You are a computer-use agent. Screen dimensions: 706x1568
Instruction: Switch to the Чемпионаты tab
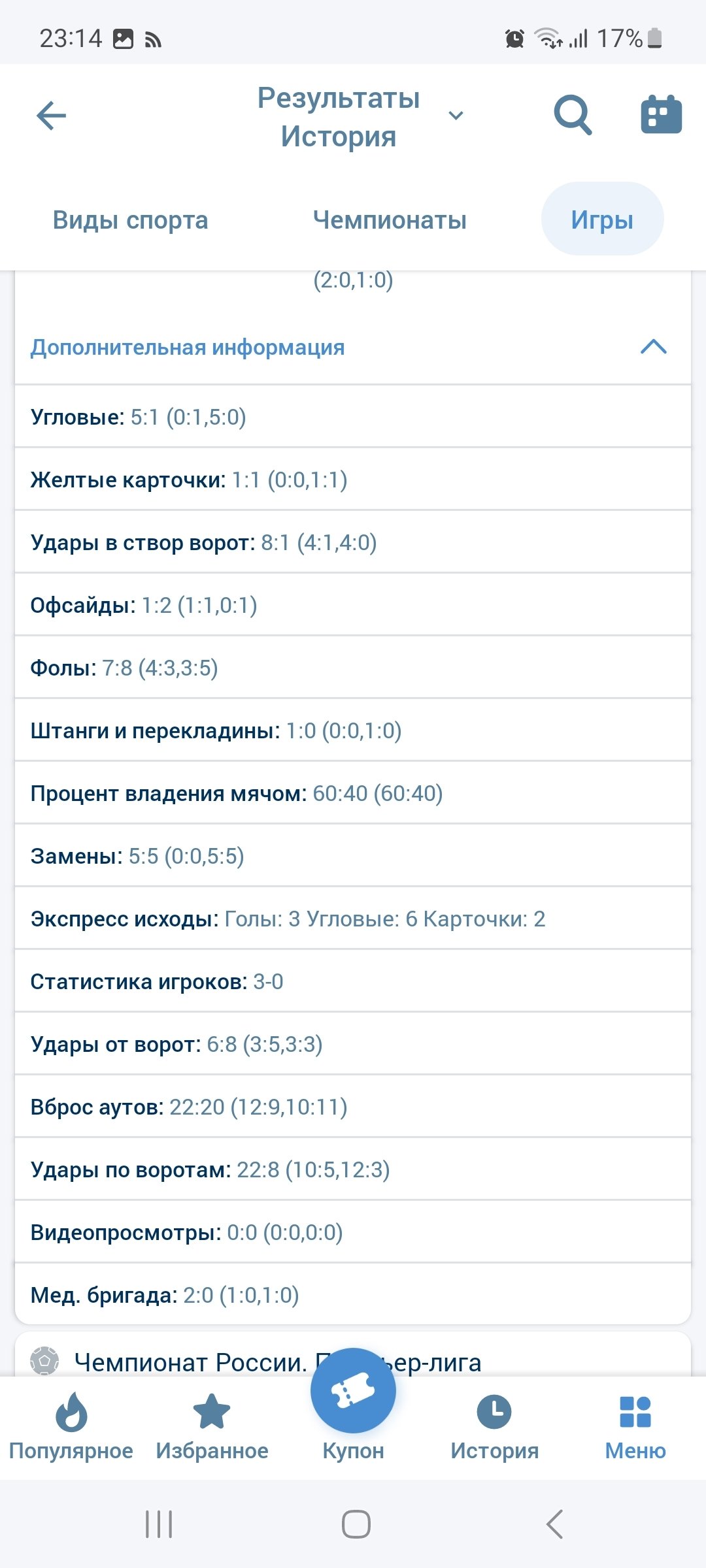point(390,220)
